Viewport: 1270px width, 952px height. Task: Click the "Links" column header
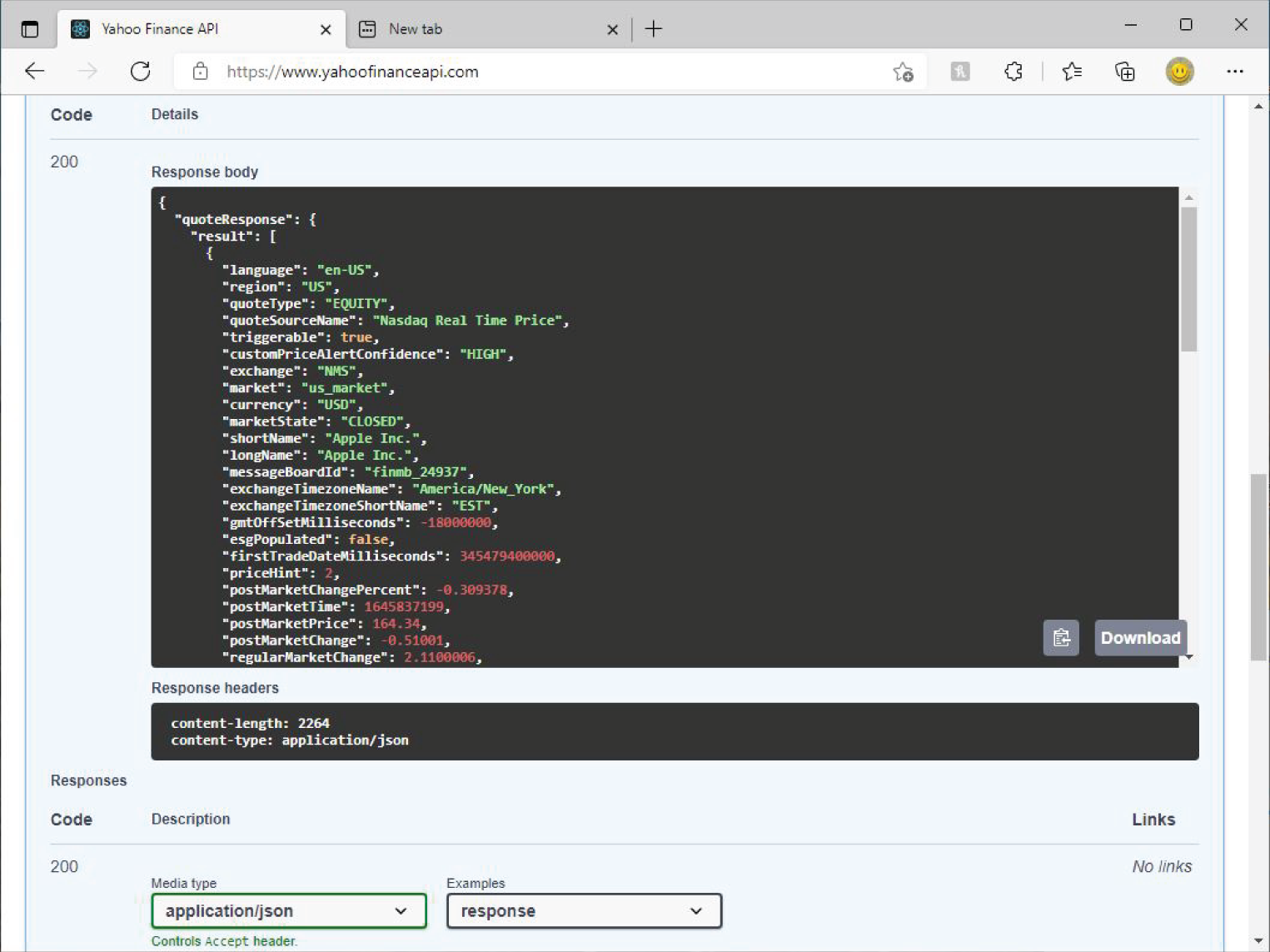click(x=1153, y=820)
